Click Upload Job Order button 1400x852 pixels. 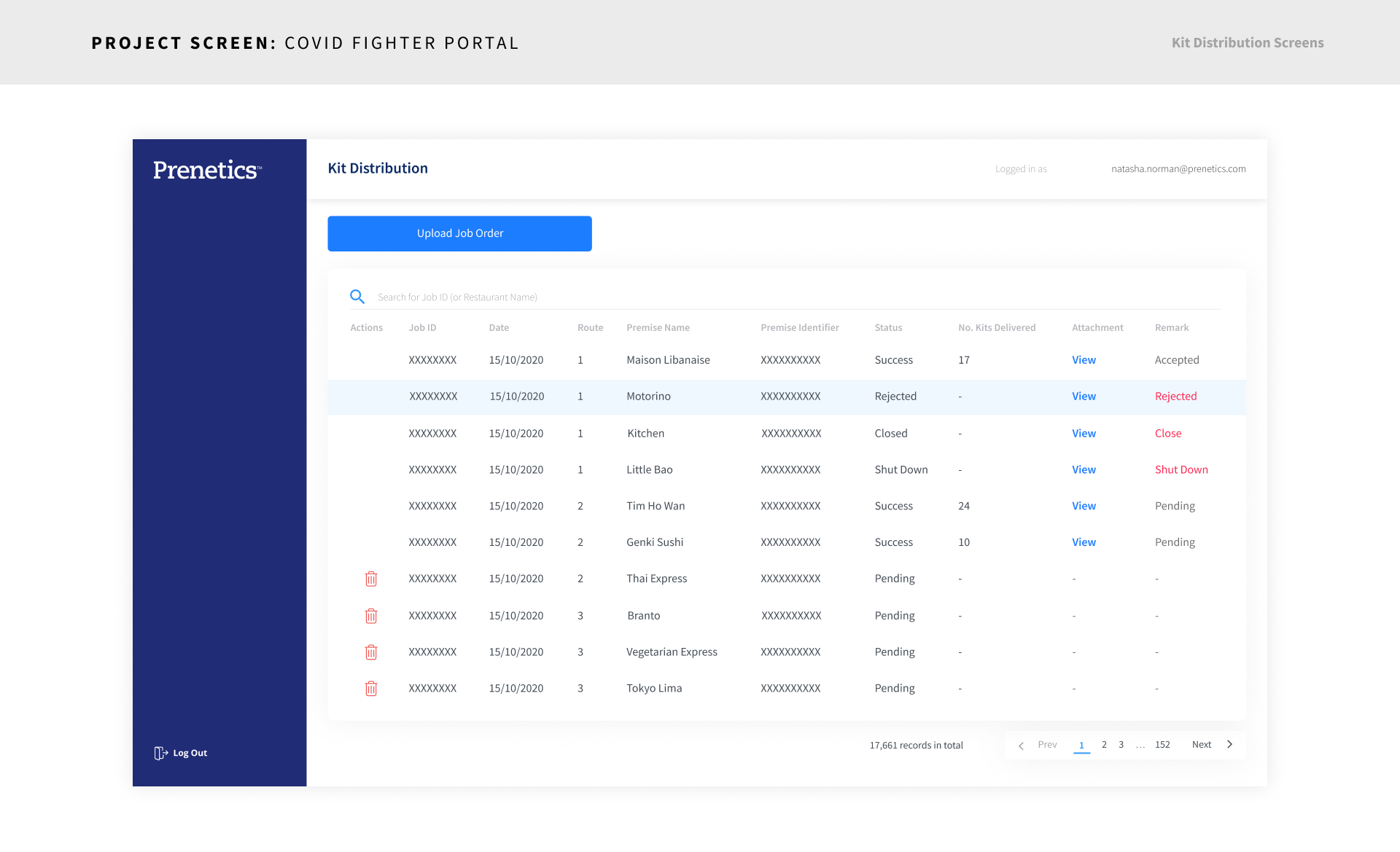click(x=459, y=233)
